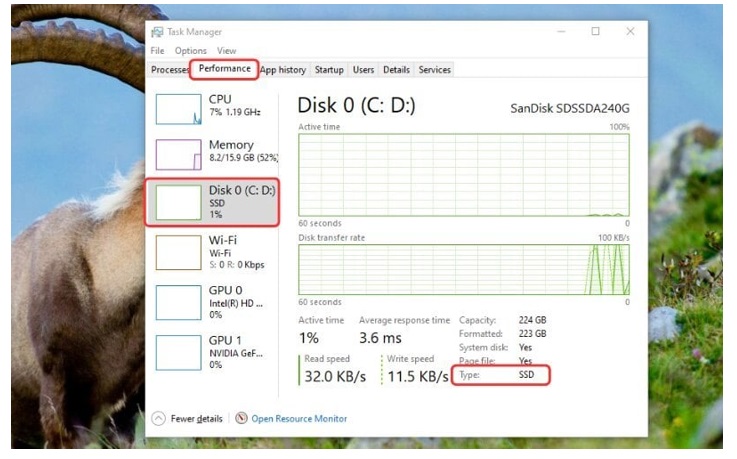Click the Resource Monitor icon
Screen dimensions: 737x459
tap(241, 418)
